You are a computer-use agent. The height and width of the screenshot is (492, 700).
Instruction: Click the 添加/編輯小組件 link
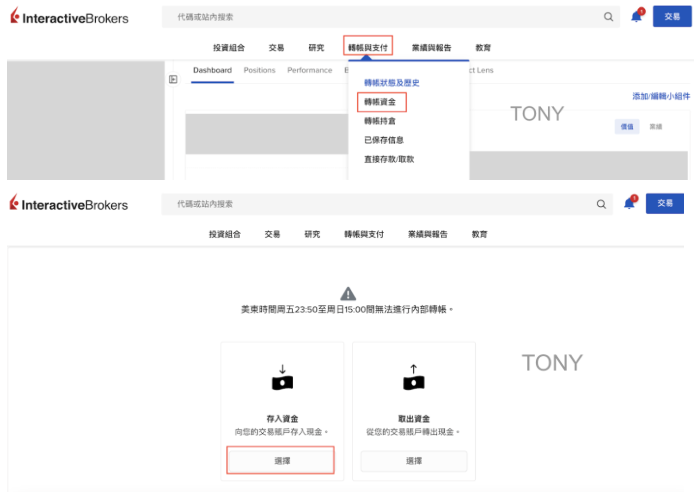point(661,96)
